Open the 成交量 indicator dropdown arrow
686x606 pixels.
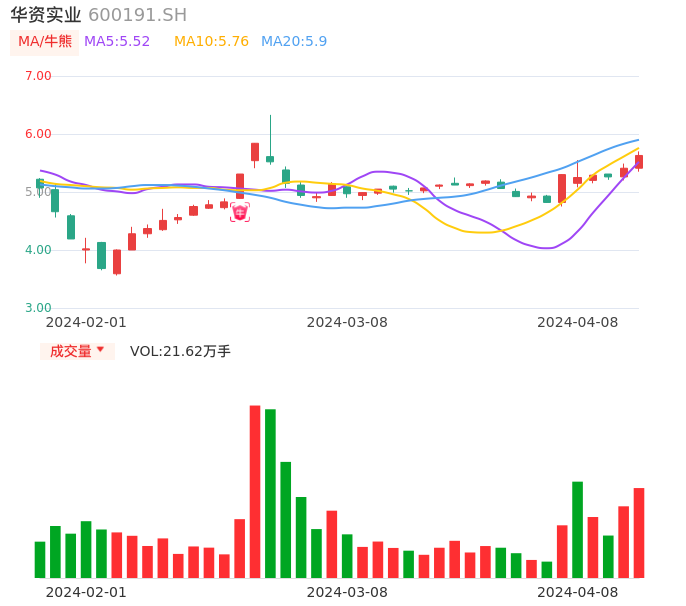point(100,350)
